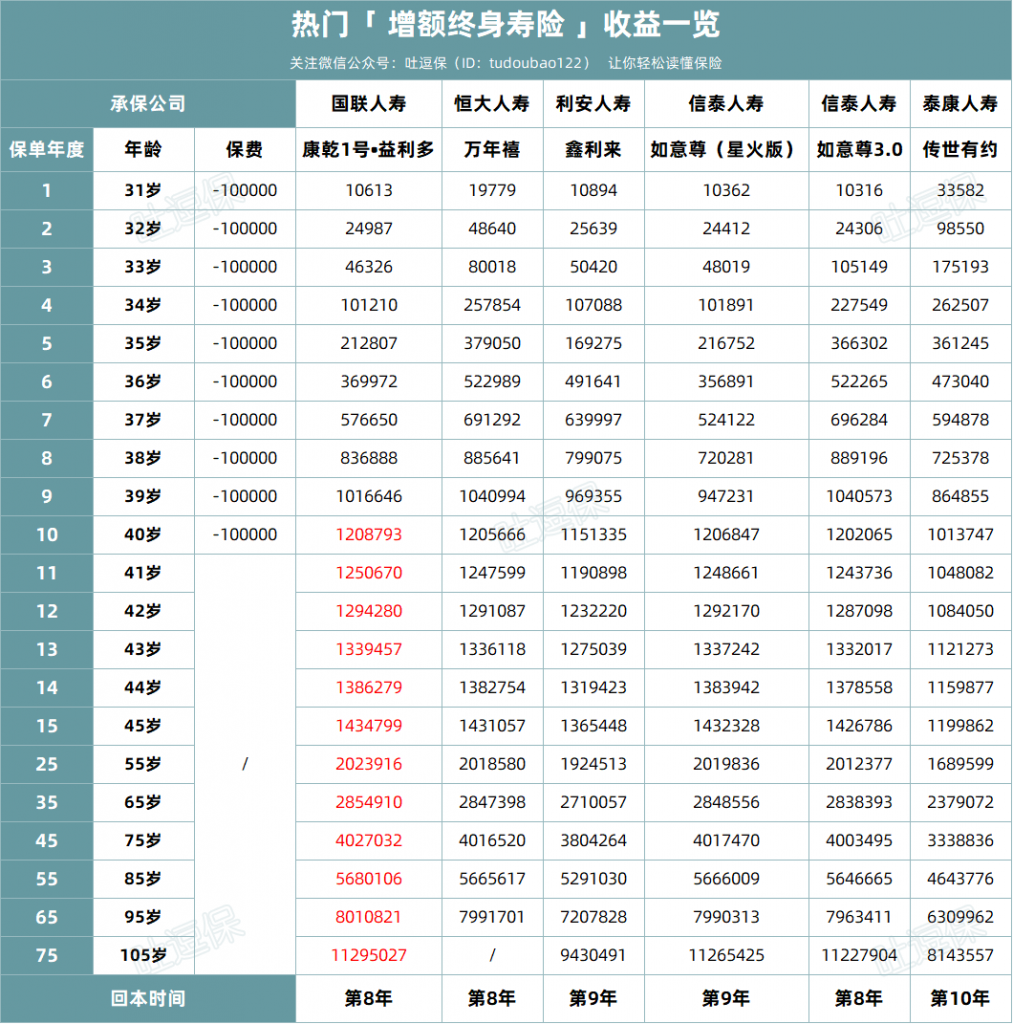
Task: Select the 保费 column header
Action: click(x=244, y=150)
